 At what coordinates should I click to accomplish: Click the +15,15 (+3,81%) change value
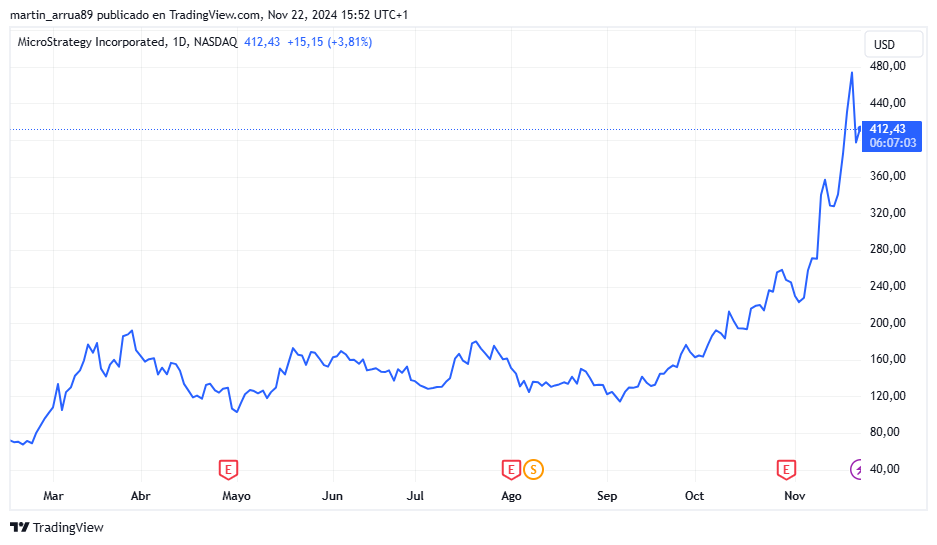(330, 42)
